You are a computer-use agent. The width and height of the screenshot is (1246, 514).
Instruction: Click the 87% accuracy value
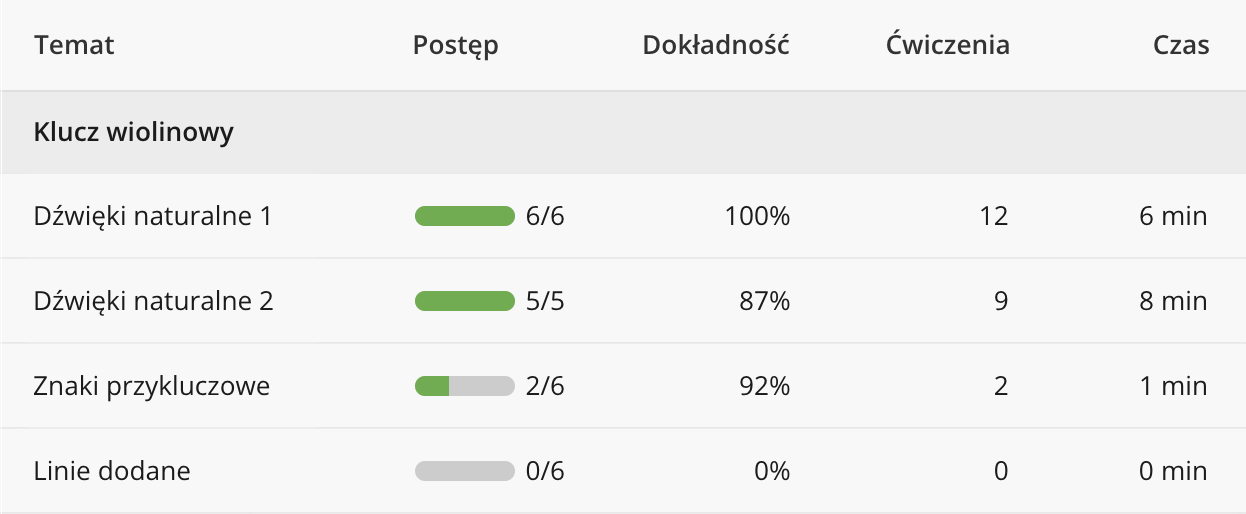[x=763, y=301]
